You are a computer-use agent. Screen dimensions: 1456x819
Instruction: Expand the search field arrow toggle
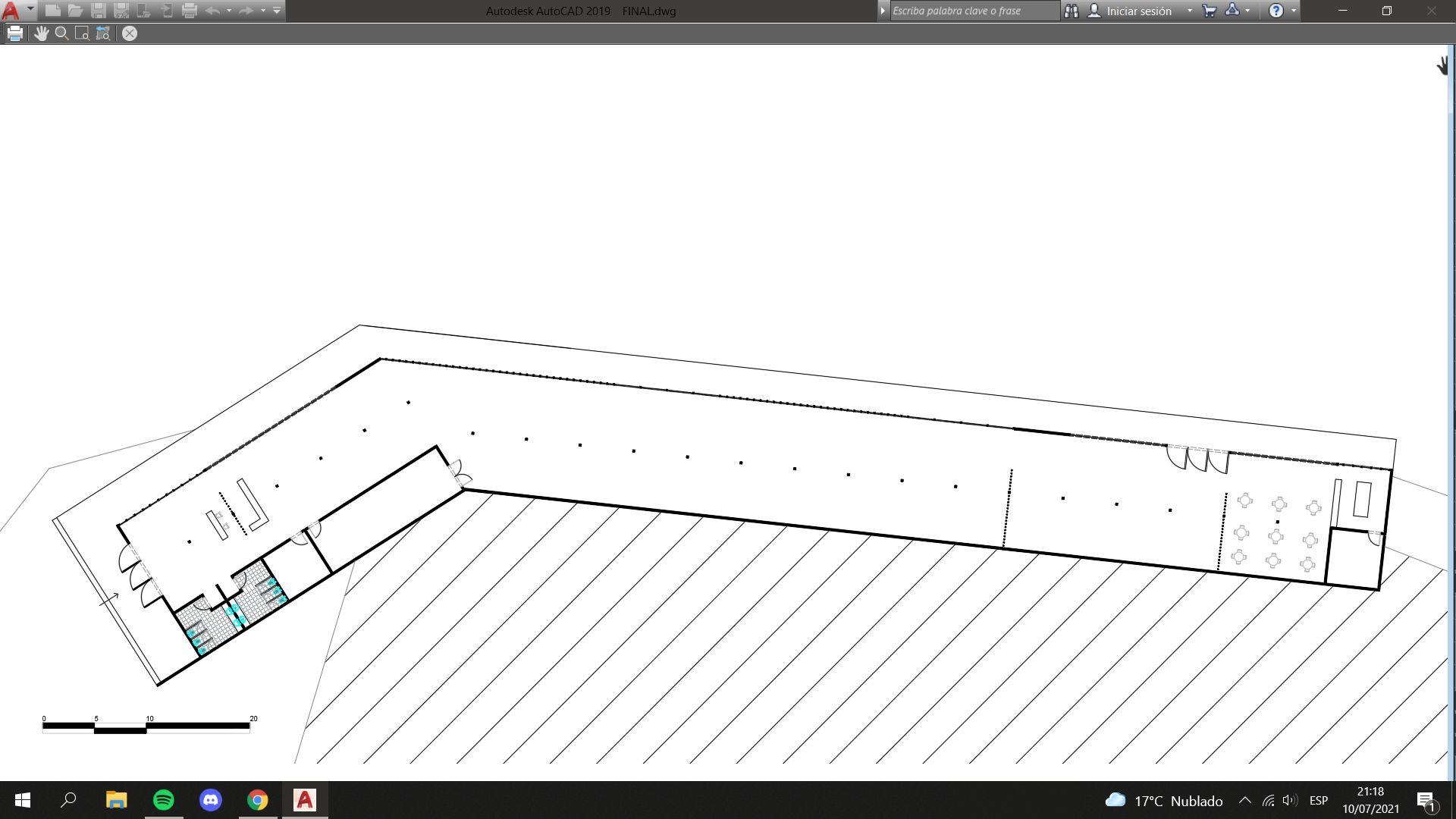883,11
